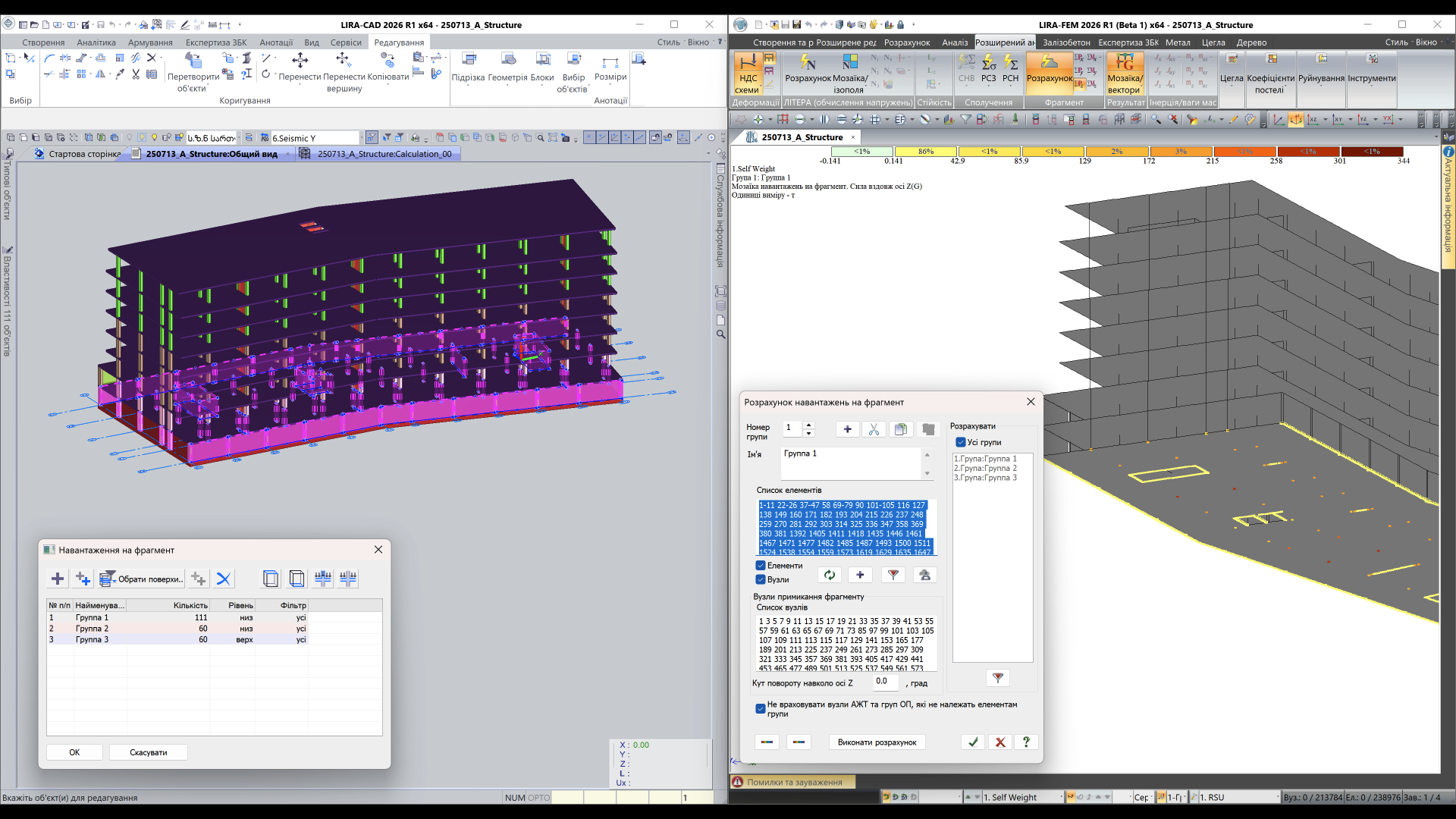Click the green refresh arrows icon
Image resolution: width=1456 pixels, height=819 pixels.
click(830, 575)
